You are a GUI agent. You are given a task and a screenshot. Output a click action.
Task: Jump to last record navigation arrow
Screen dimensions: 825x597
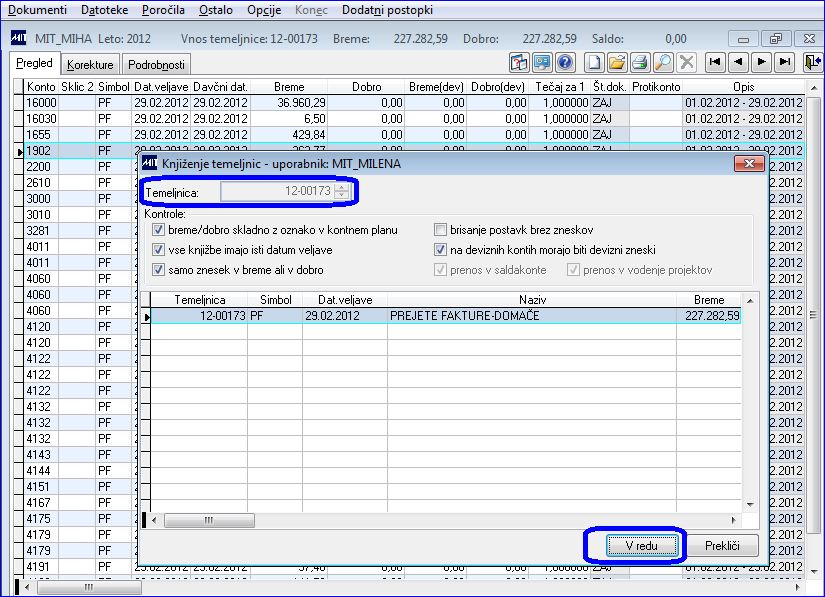[784, 63]
